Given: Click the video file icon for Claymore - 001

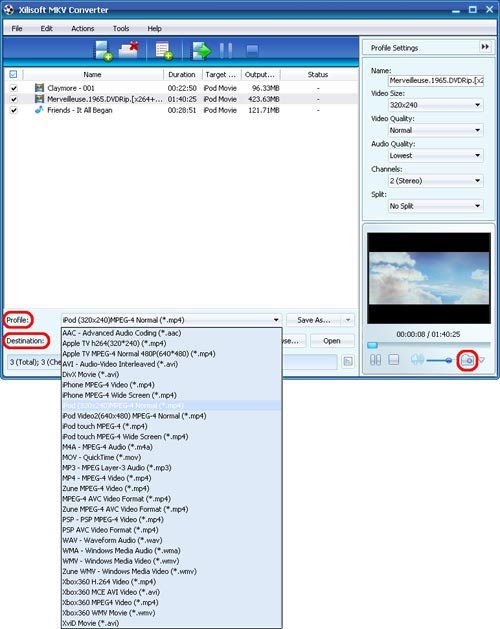Looking at the screenshot, I should click(x=39, y=88).
